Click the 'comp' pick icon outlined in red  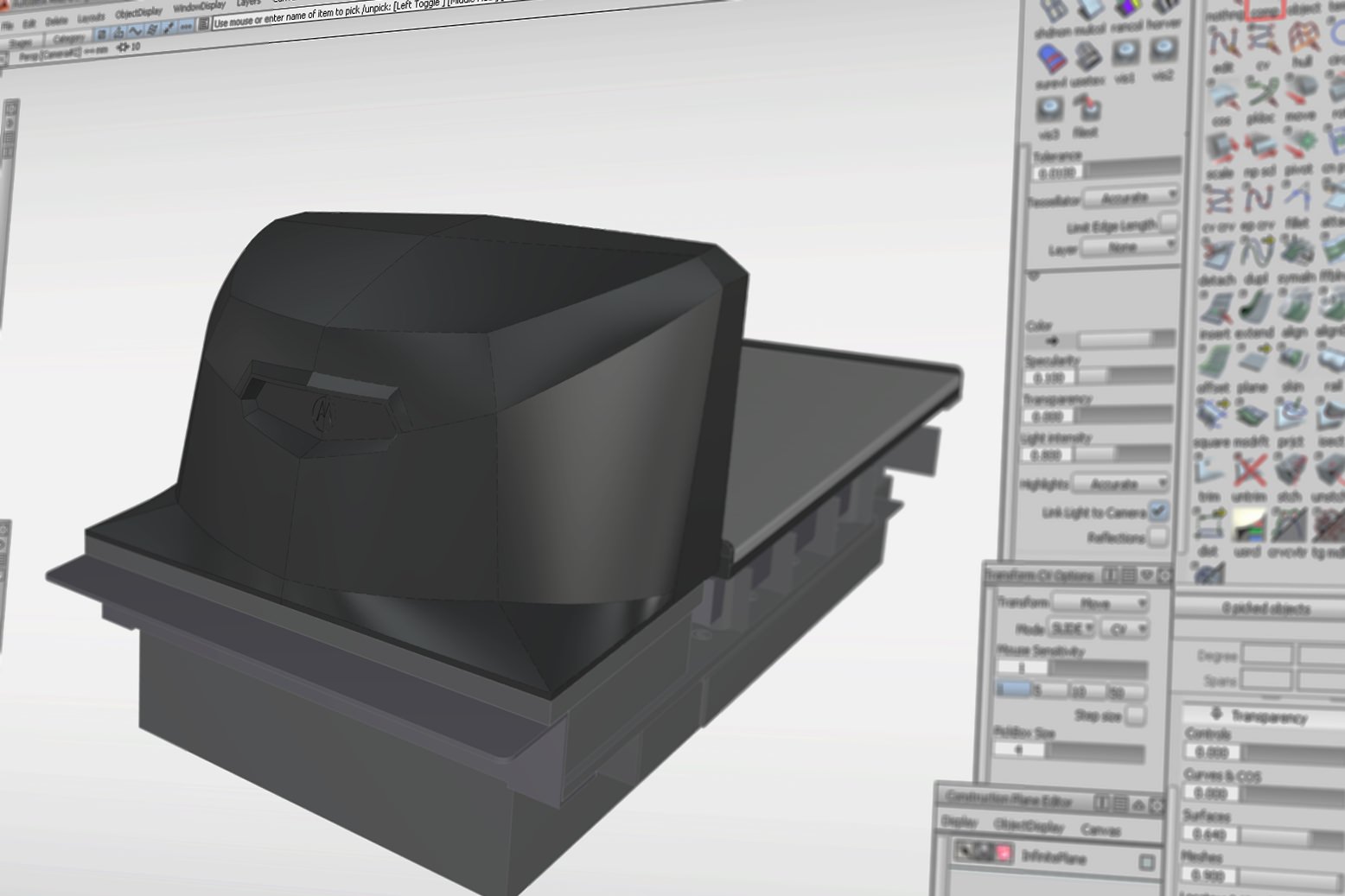pos(1265,9)
